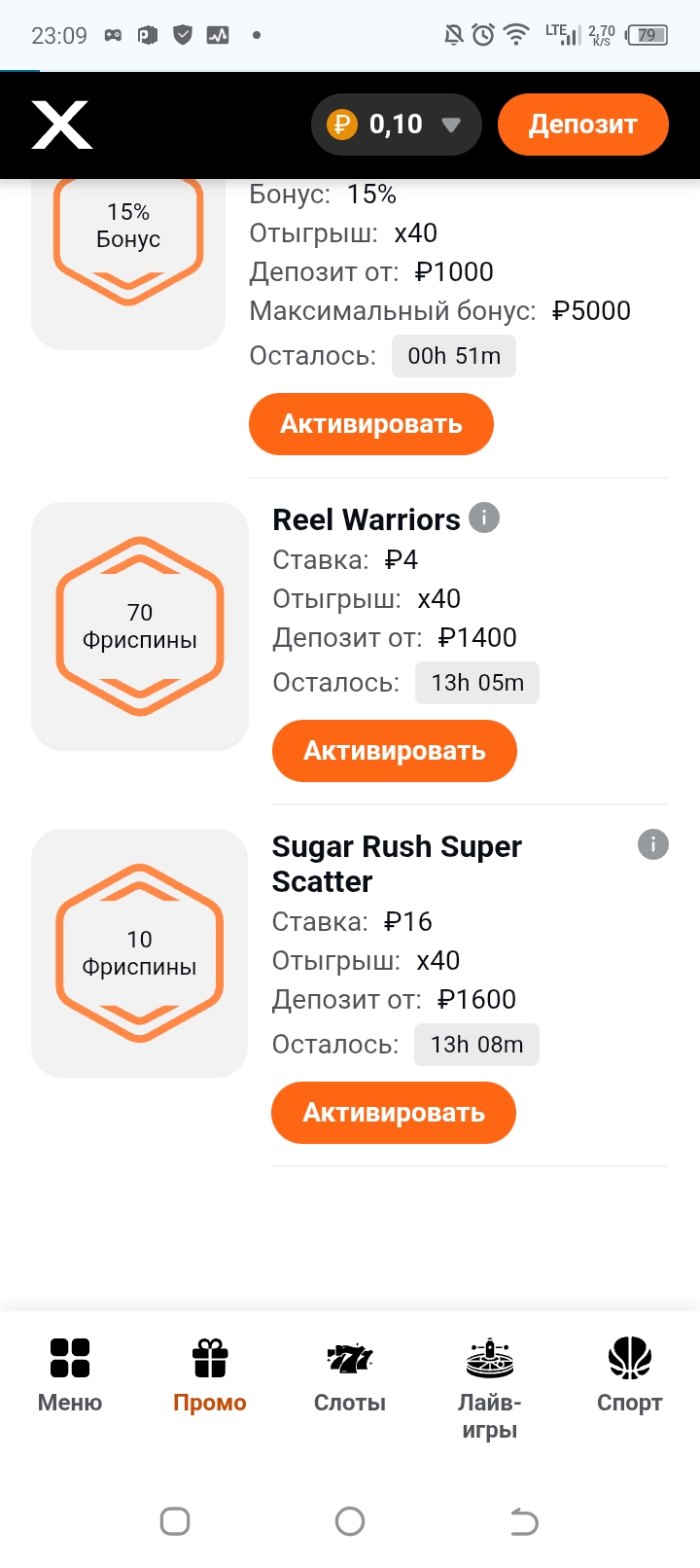Tap the Android back navigation button

click(x=524, y=1521)
